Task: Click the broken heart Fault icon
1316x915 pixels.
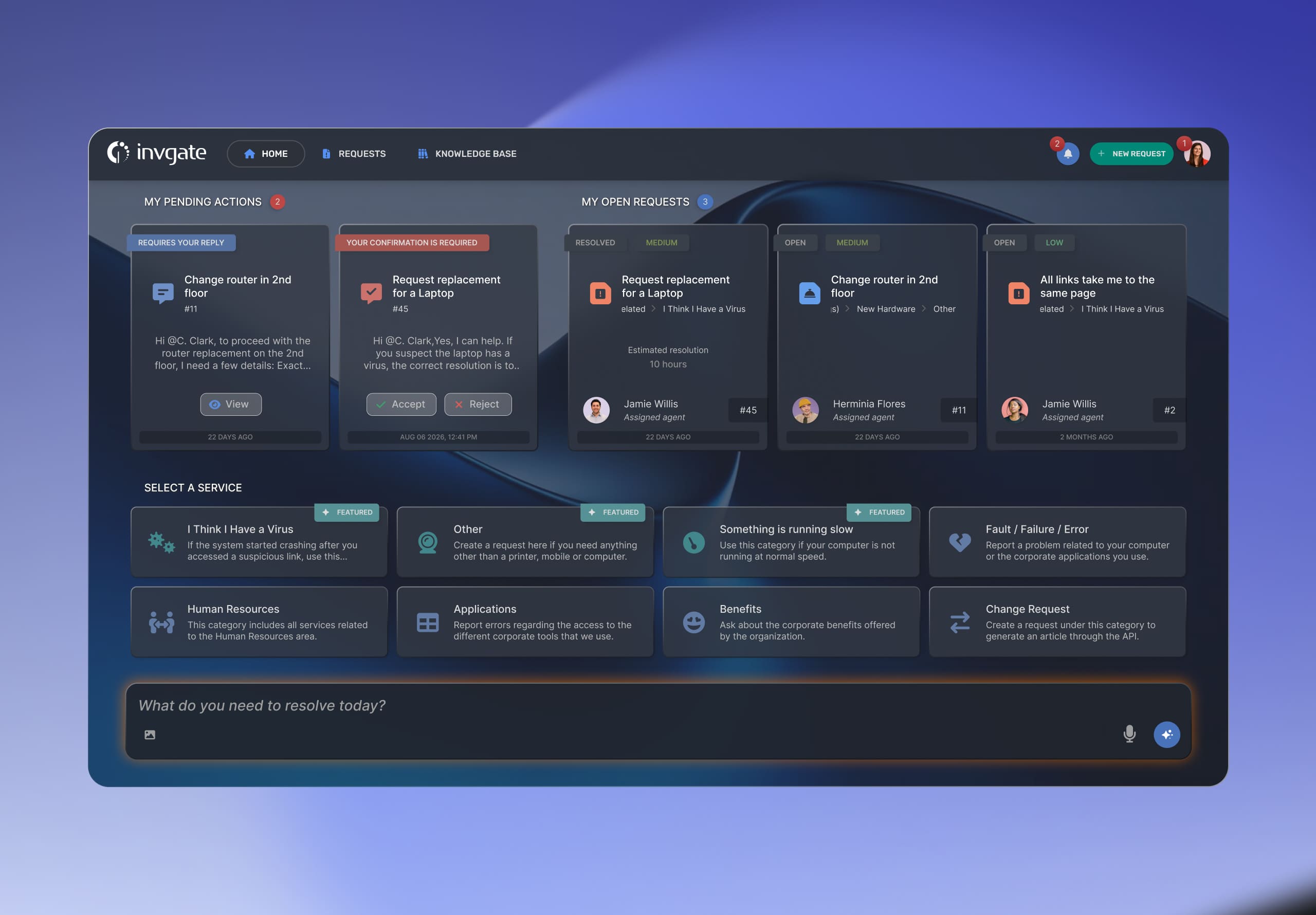Action: click(959, 542)
